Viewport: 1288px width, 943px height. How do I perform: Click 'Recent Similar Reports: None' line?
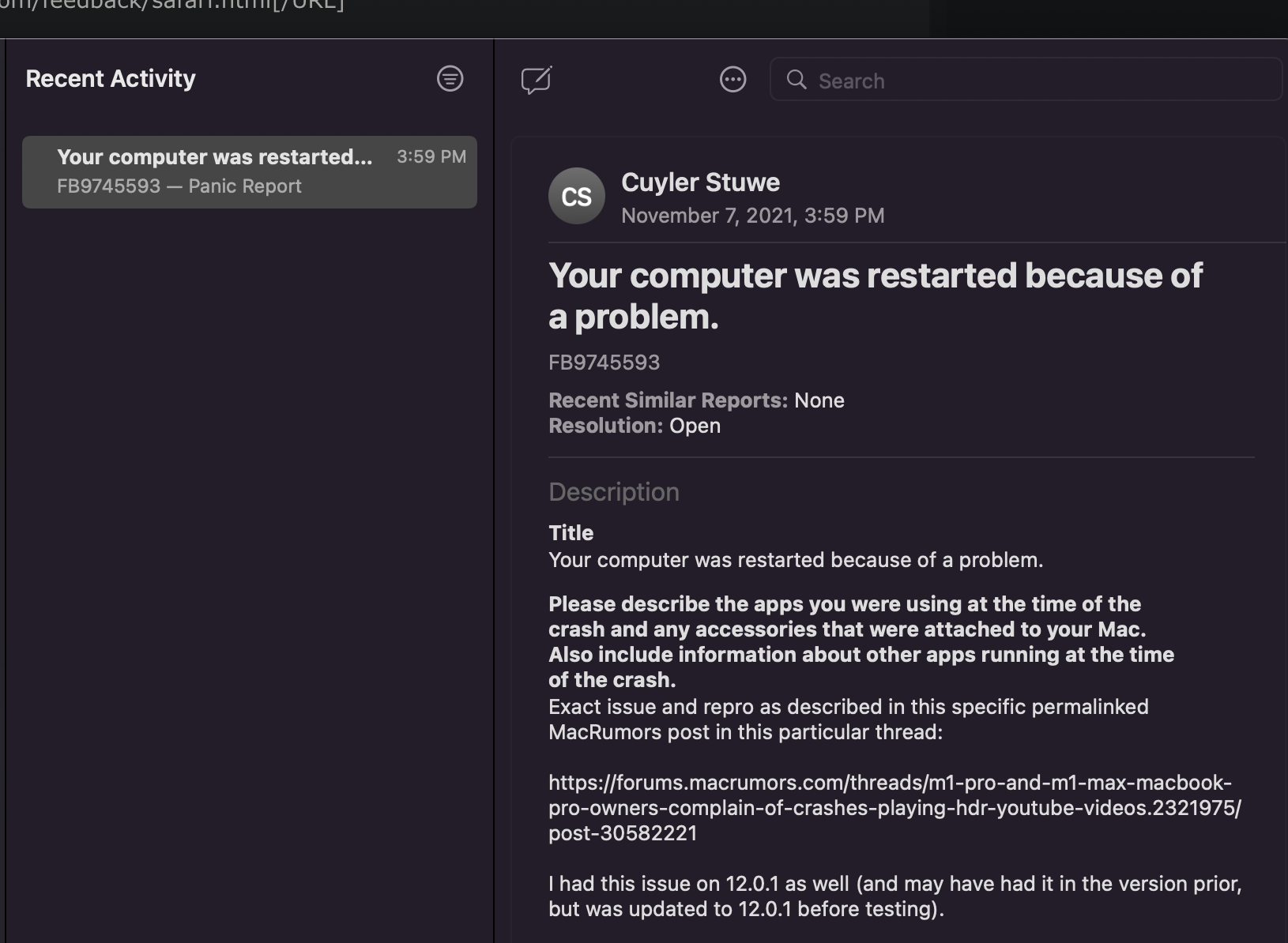695,400
